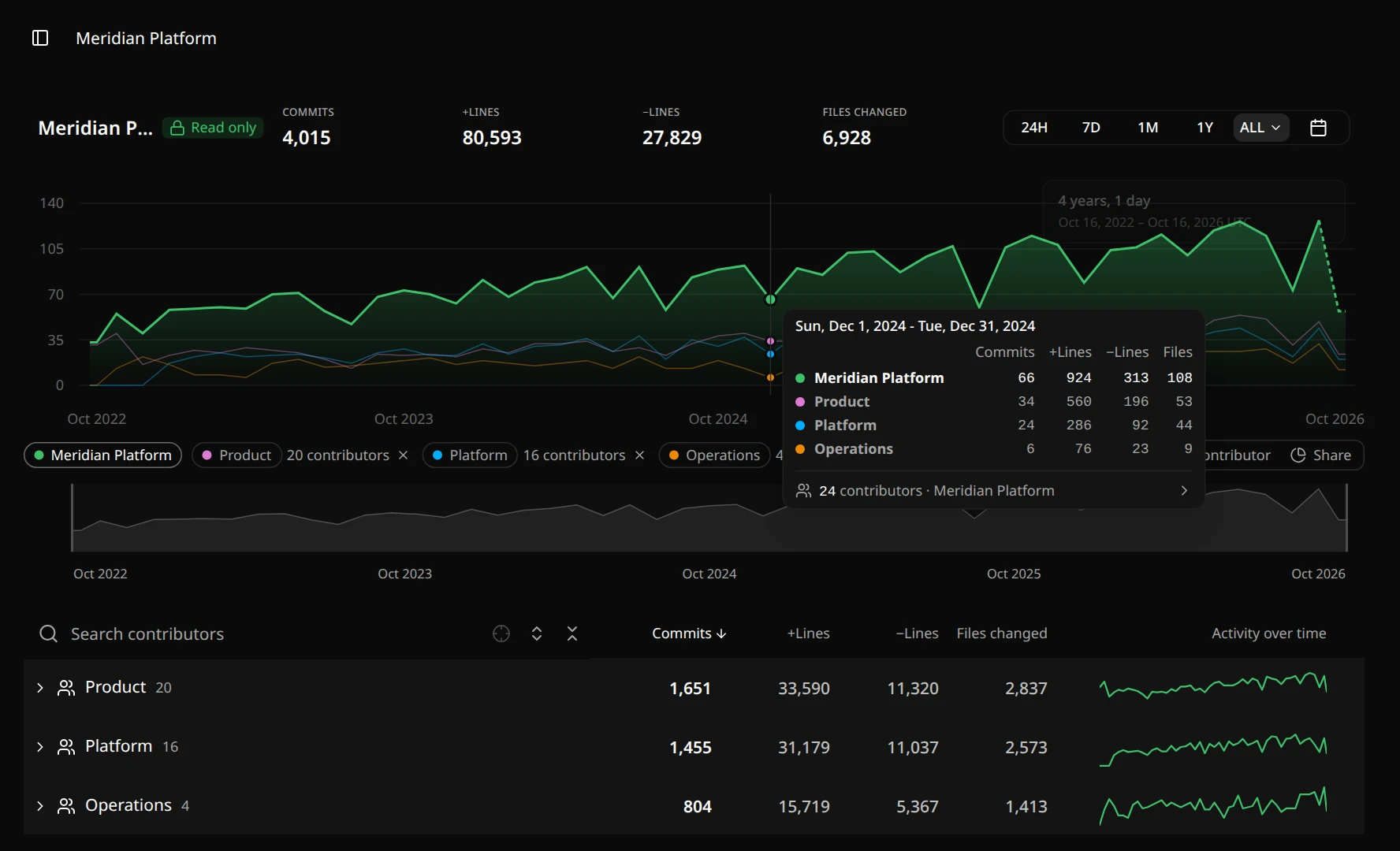The height and width of the screenshot is (851, 1400).
Task: Click the Share icon button
Action: pyautogui.click(x=1321, y=455)
